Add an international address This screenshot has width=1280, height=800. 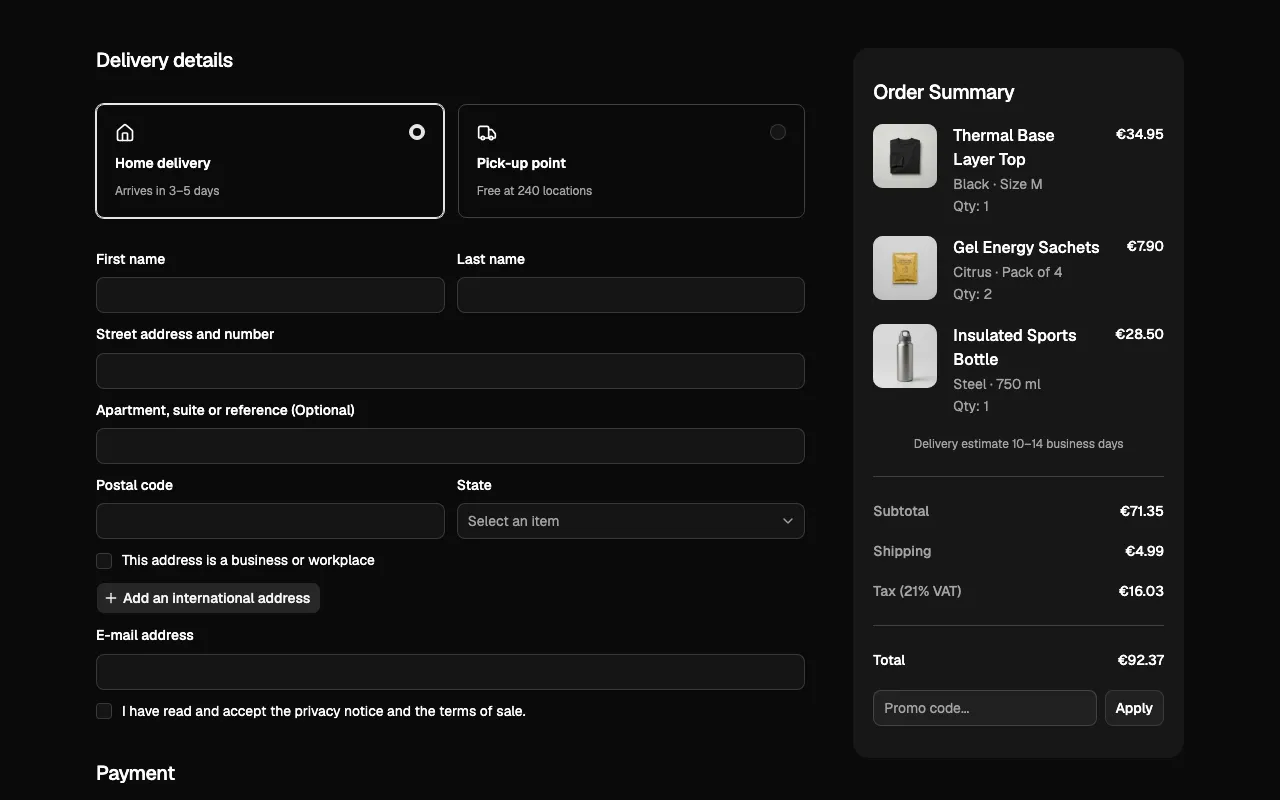click(208, 598)
